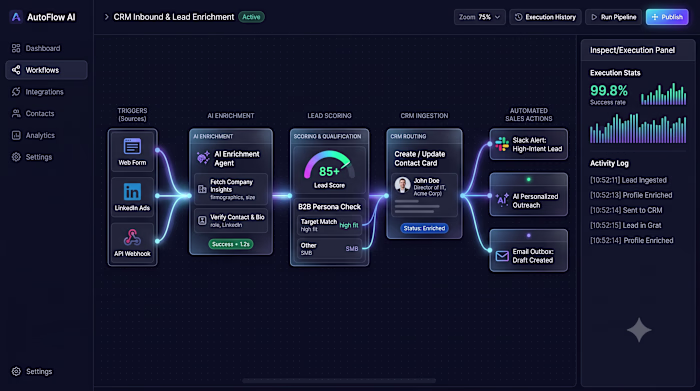
Task: Select the API Webhook trigger icon
Action: (x=132, y=237)
